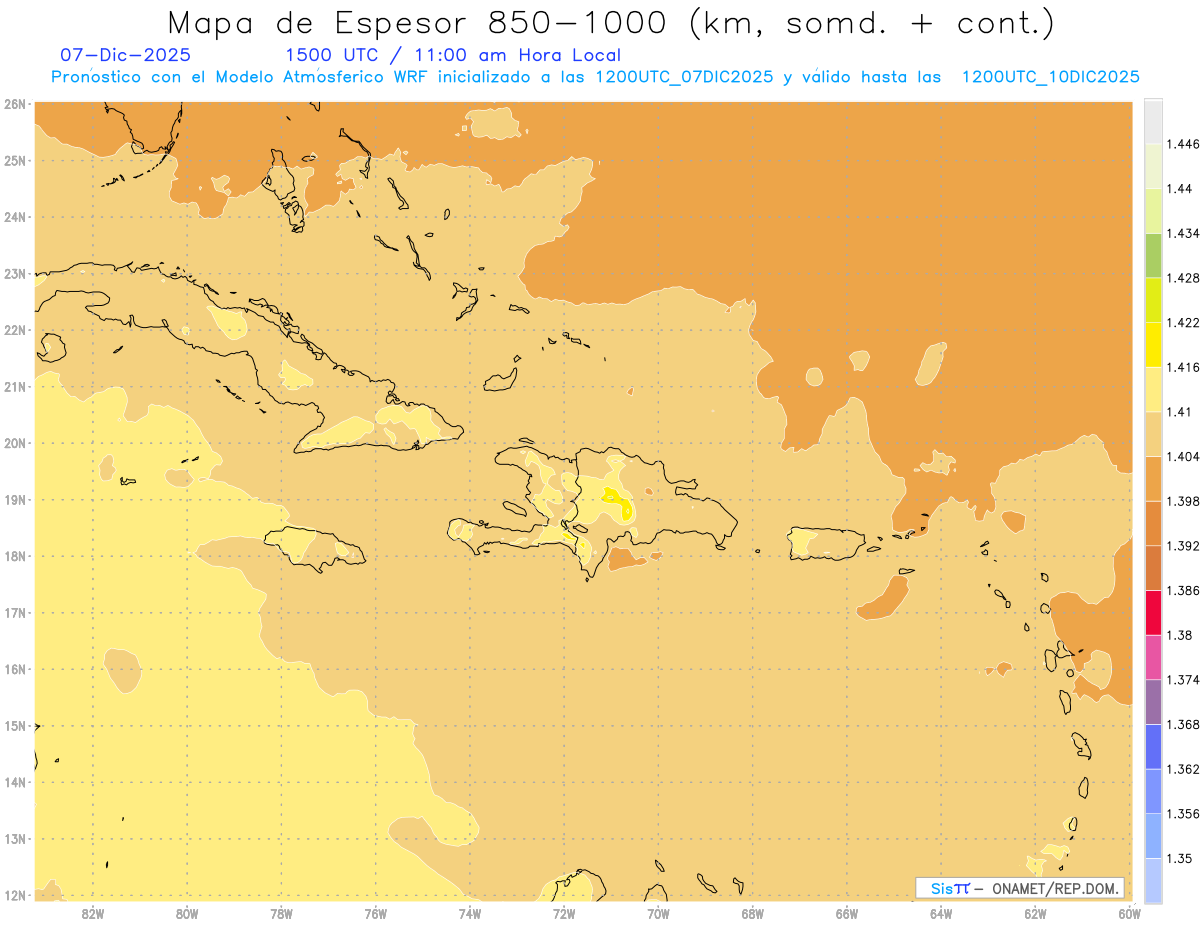The width and height of the screenshot is (1200, 927).
Task: Select the 1.374 pink legend swatch
Action: pos(1153,657)
